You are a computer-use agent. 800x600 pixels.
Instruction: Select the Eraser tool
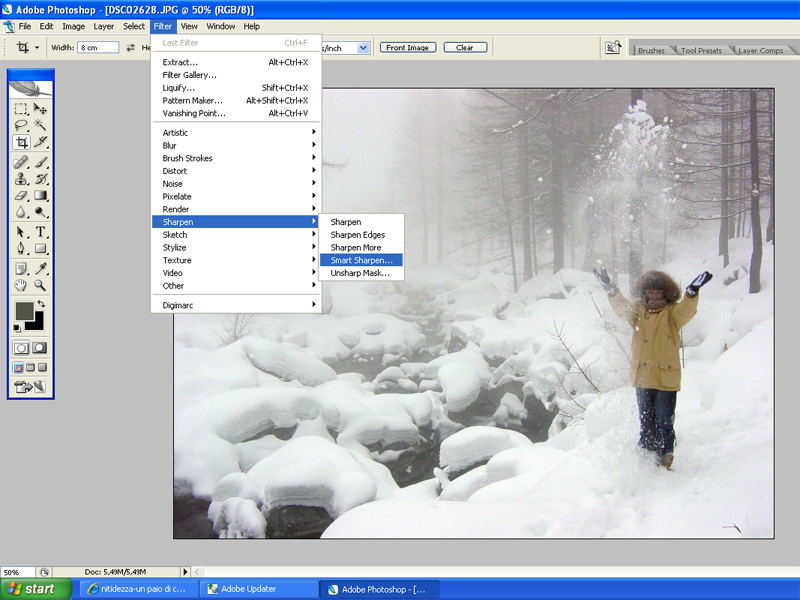pos(21,195)
